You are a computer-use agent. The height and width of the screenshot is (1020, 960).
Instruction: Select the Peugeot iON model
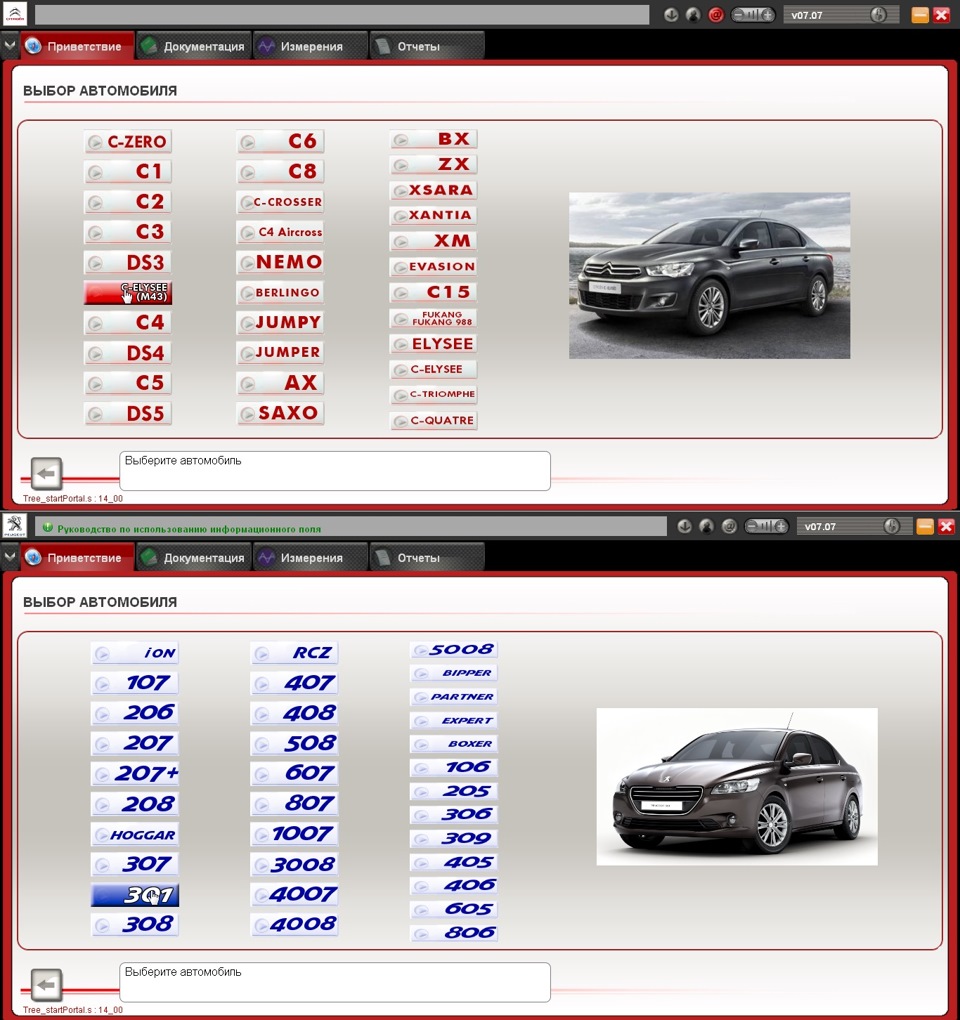point(135,652)
